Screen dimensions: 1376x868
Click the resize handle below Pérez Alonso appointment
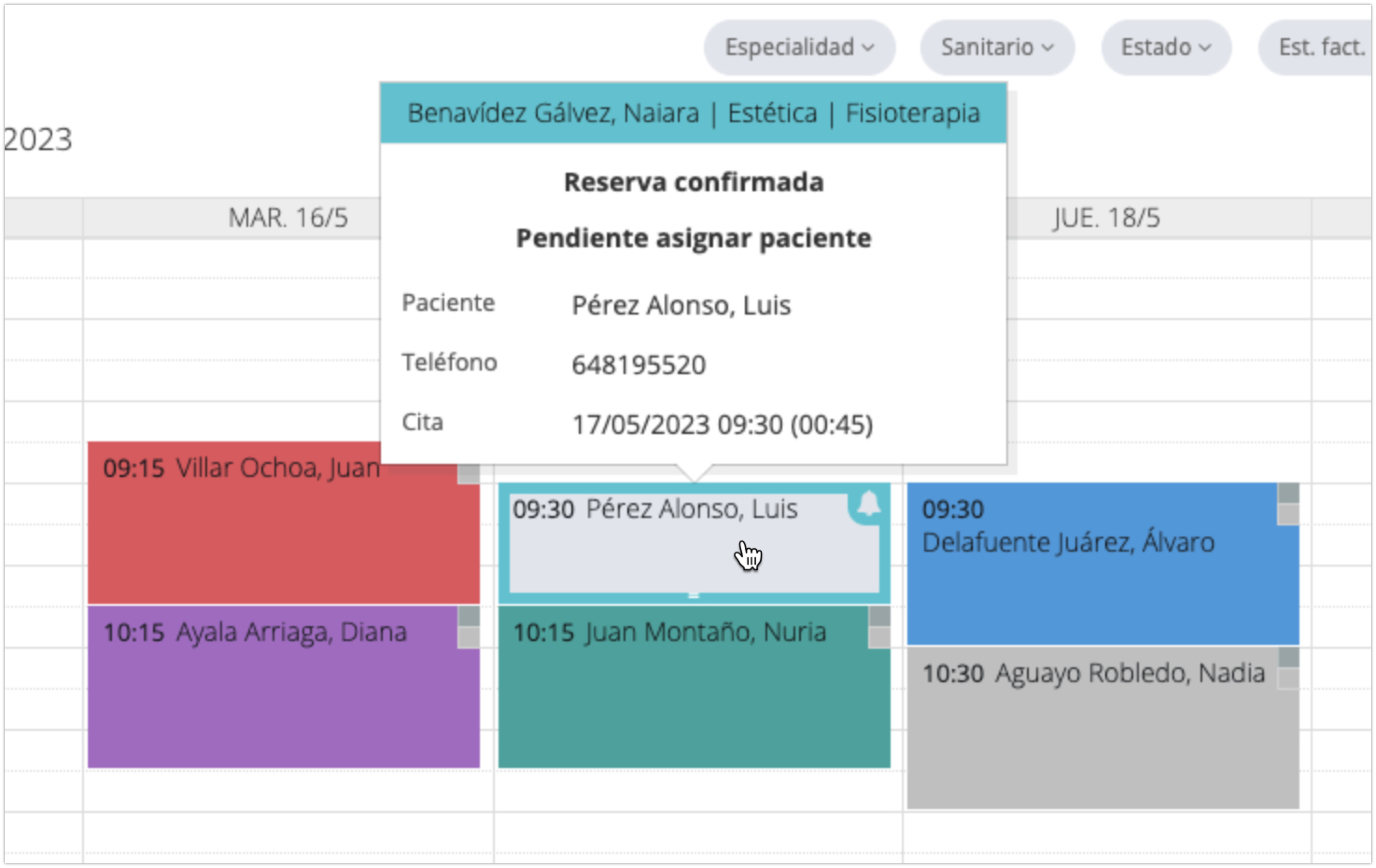(694, 595)
